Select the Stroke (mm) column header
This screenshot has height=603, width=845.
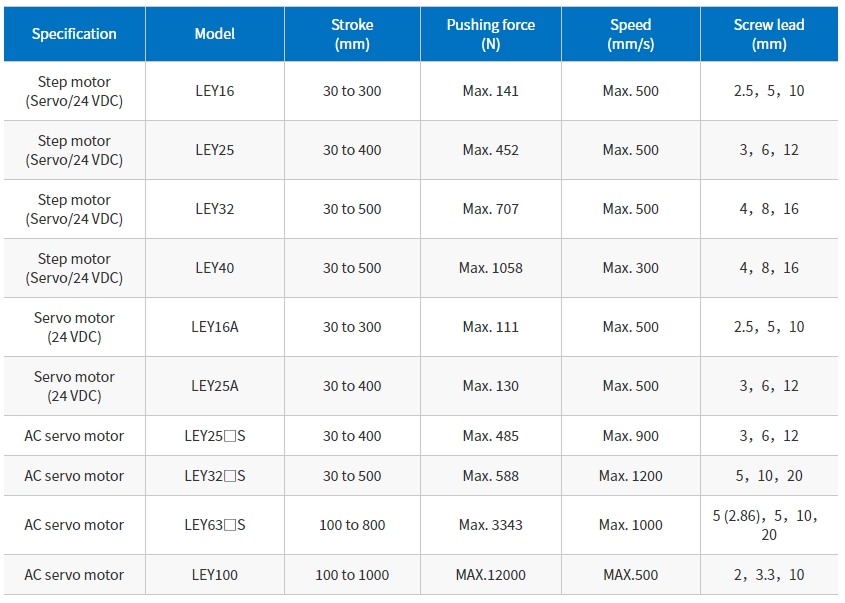(x=352, y=34)
